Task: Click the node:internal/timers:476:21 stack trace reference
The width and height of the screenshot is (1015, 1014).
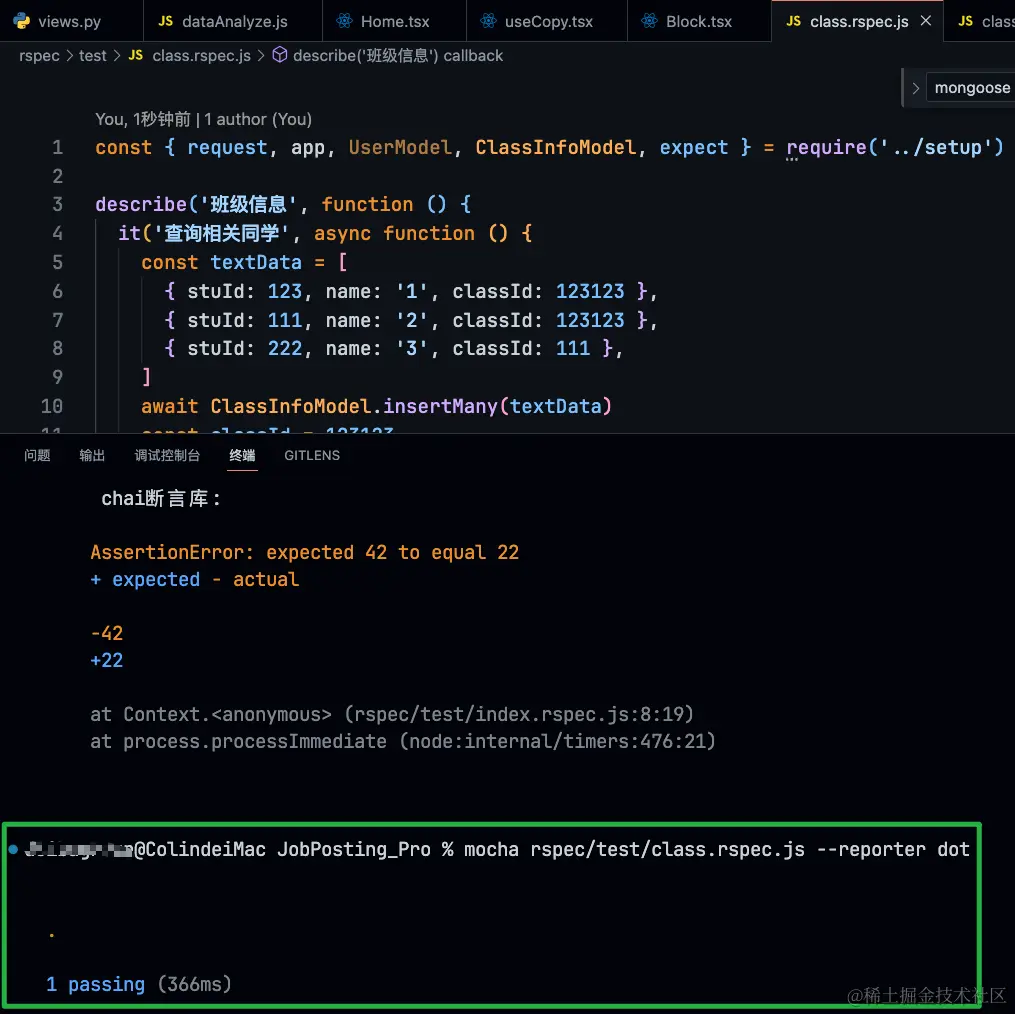Action: click(x=557, y=741)
